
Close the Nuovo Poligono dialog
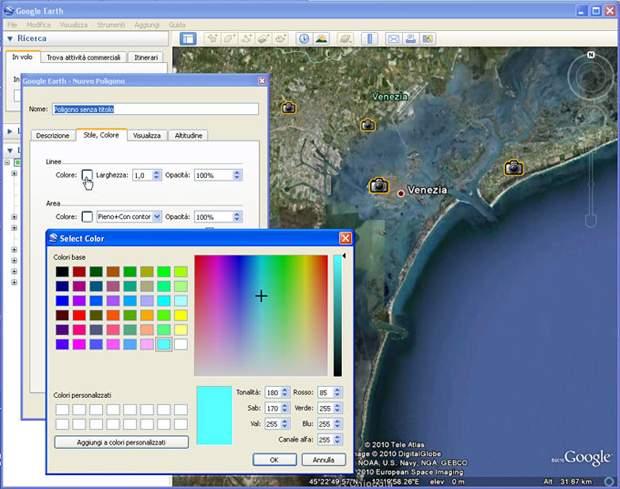point(262,81)
